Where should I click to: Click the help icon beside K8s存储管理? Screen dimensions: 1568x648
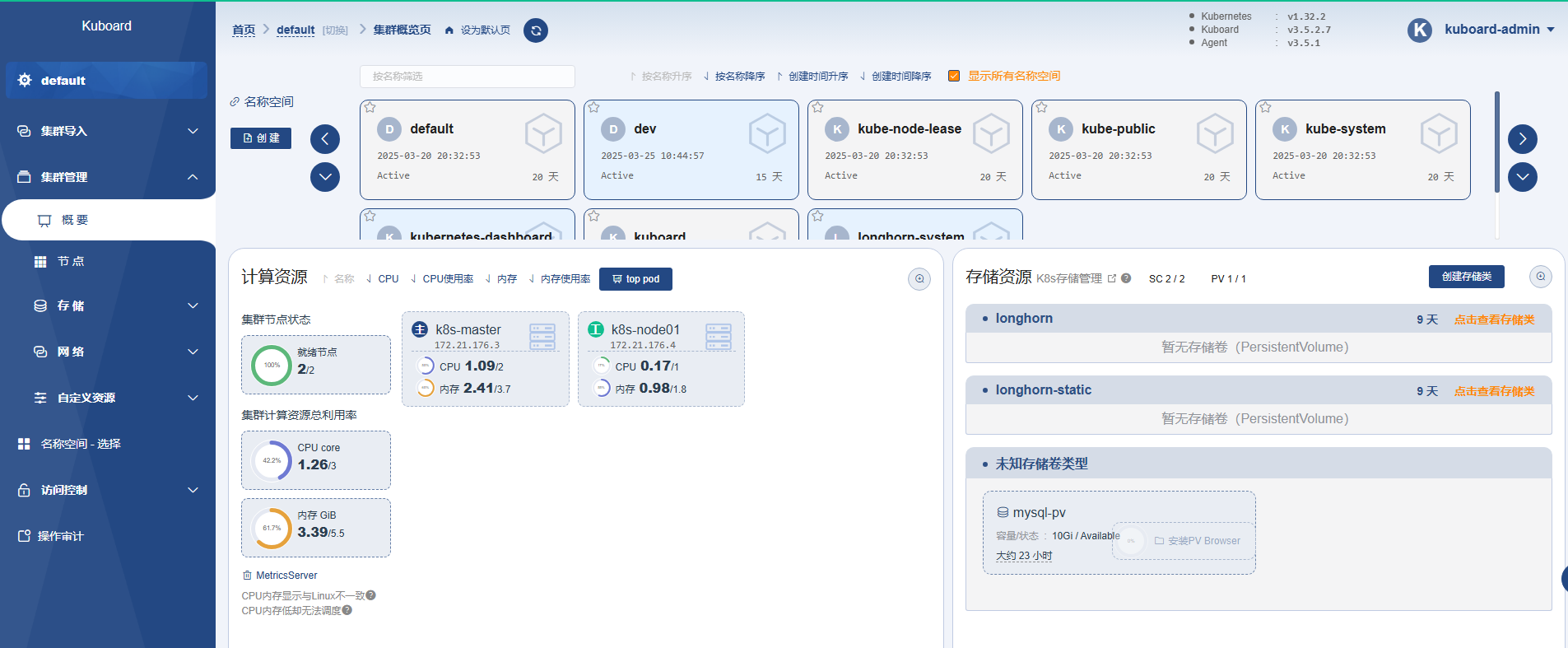point(1126,278)
